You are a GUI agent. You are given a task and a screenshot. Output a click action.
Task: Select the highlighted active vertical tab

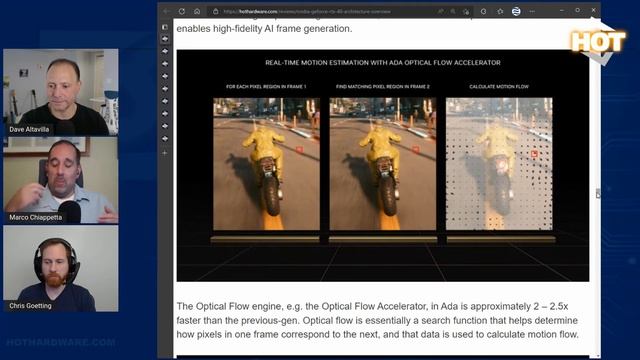[x=165, y=39]
